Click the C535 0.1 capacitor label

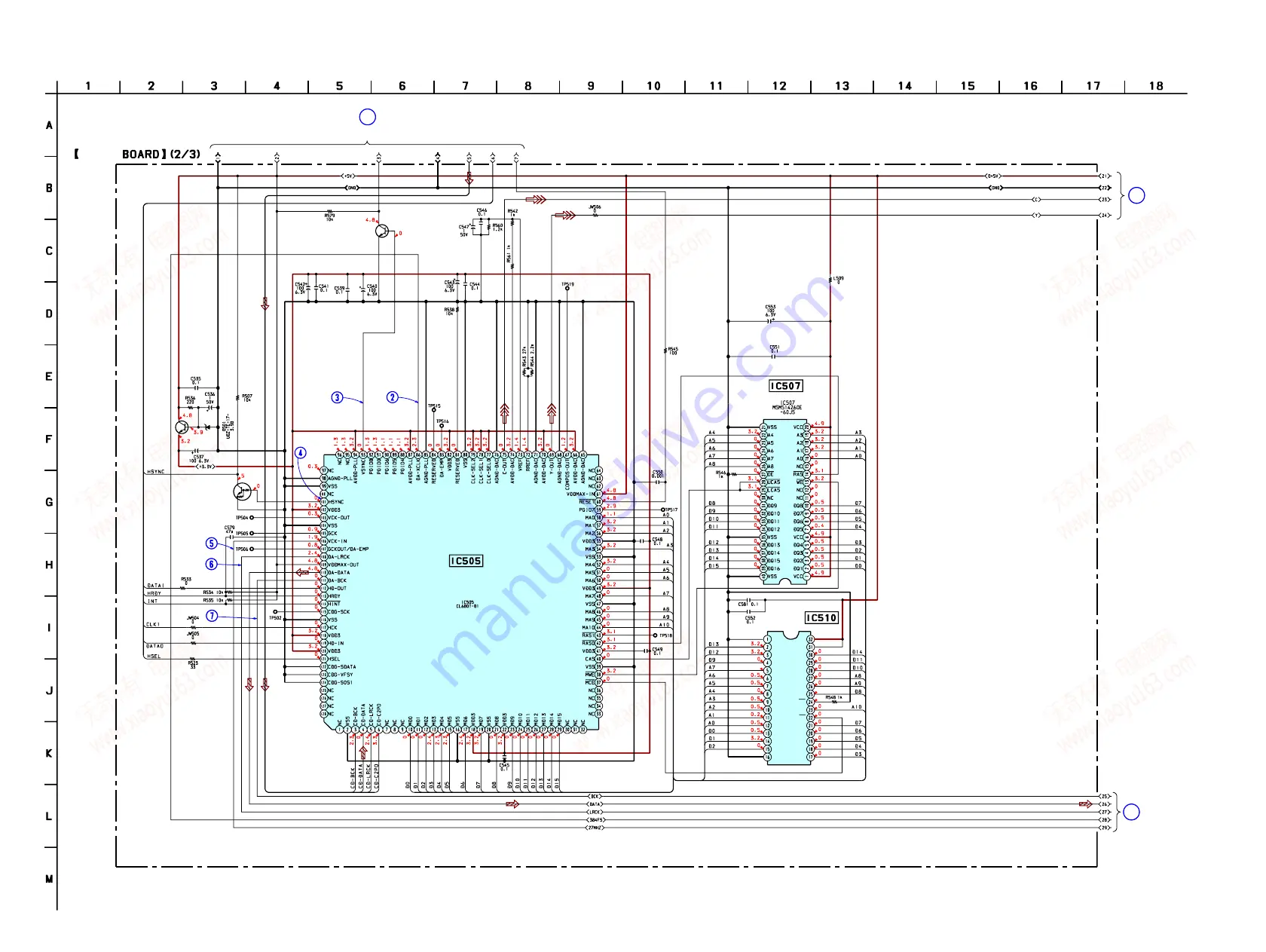[196, 381]
